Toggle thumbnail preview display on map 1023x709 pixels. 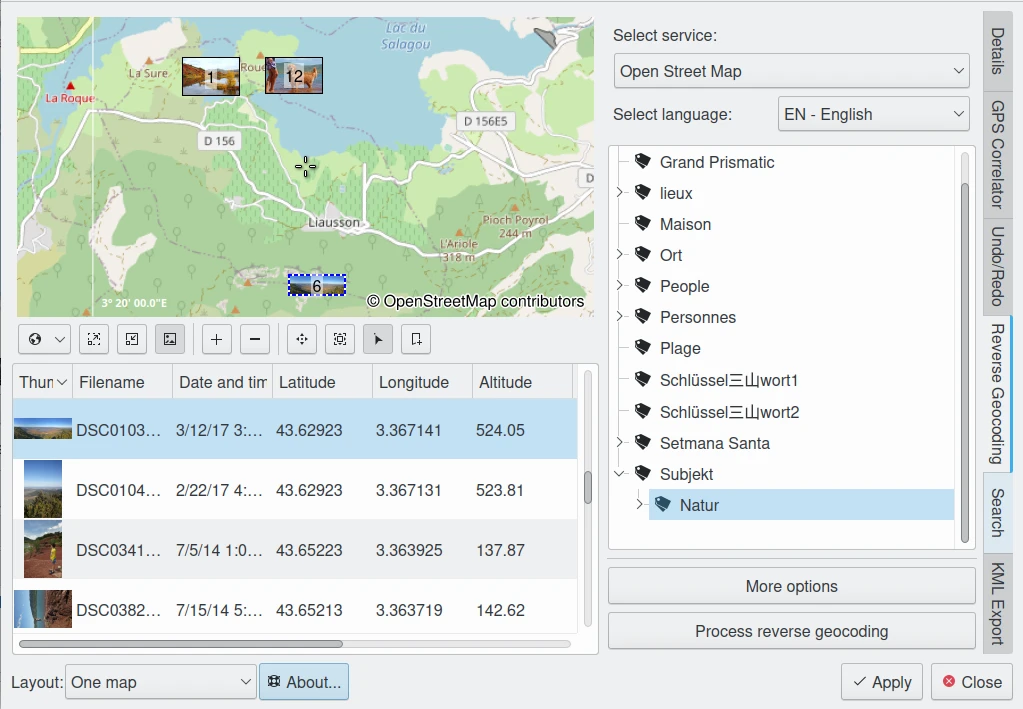coord(170,340)
